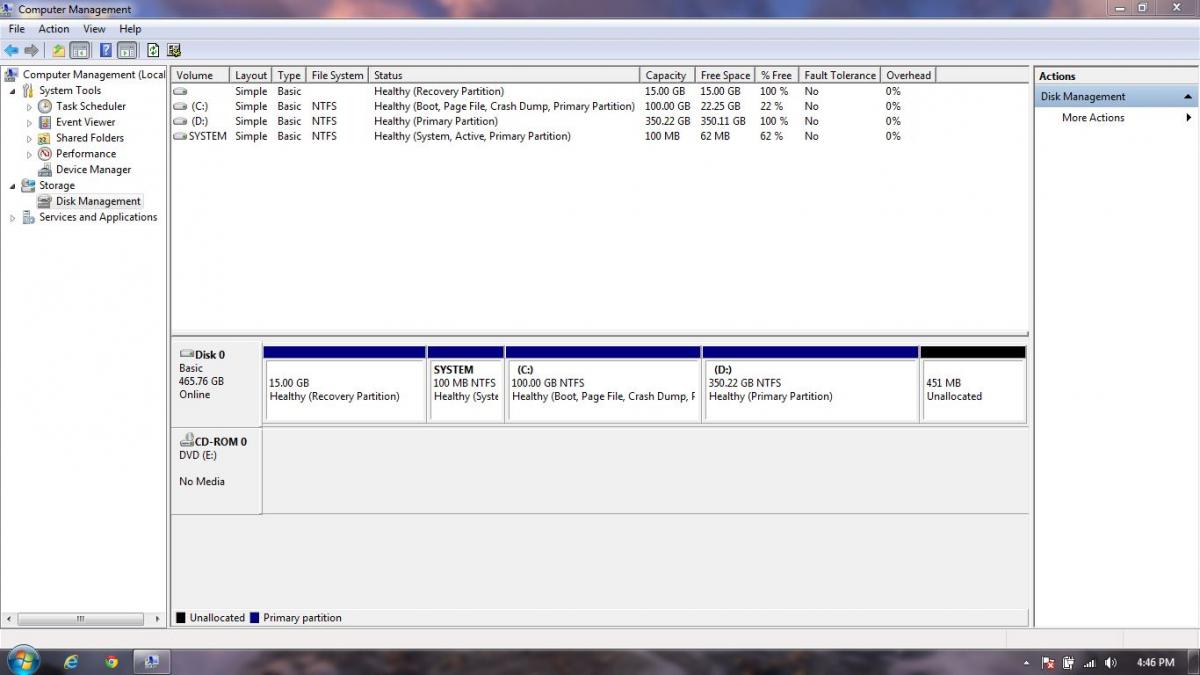The height and width of the screenshot is (675, 1200).
Task: Click the Back arrow toolbar icon
Action: [12, 50]
